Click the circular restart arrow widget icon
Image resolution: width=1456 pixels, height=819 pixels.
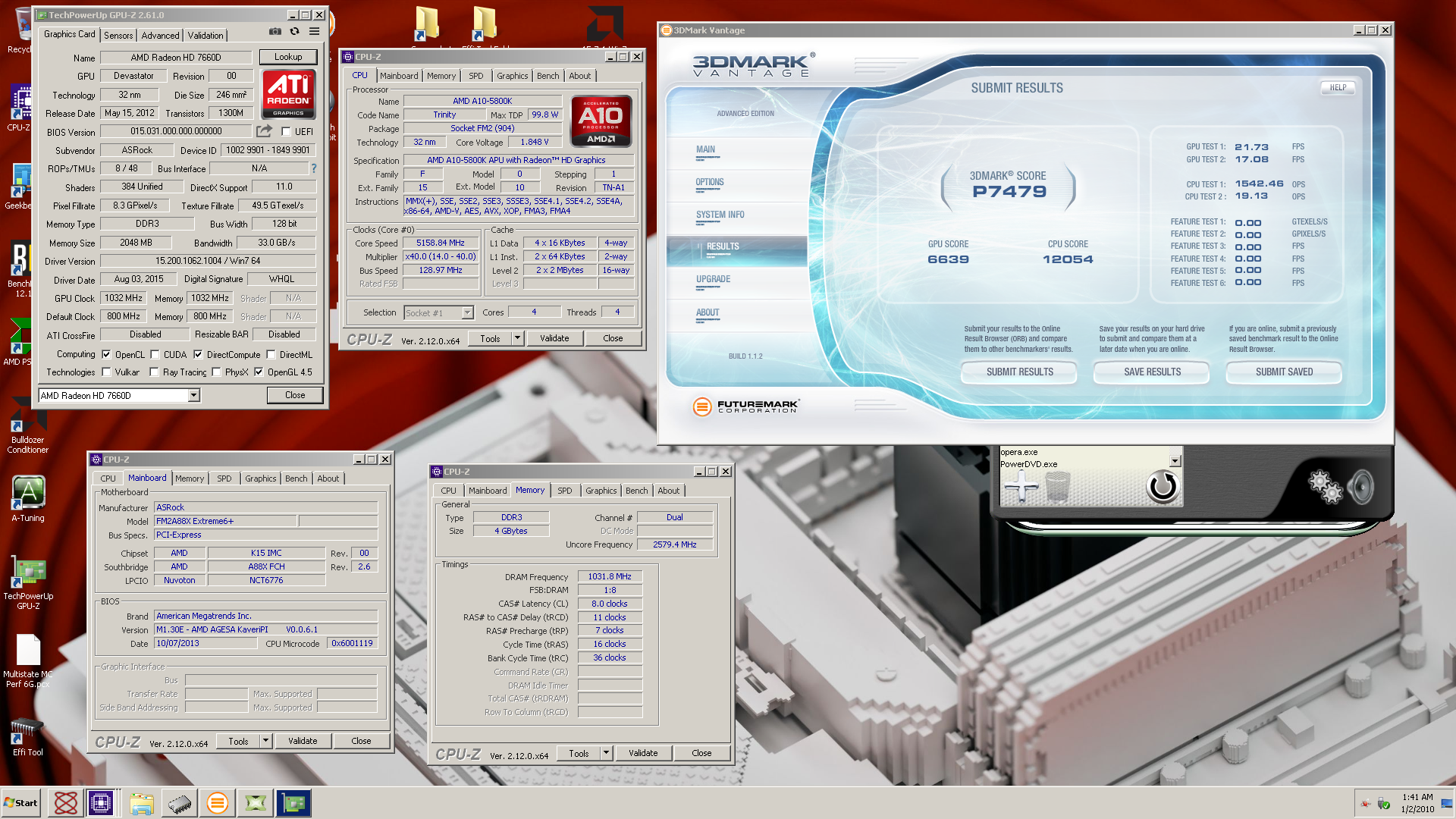pos(1163,486)
